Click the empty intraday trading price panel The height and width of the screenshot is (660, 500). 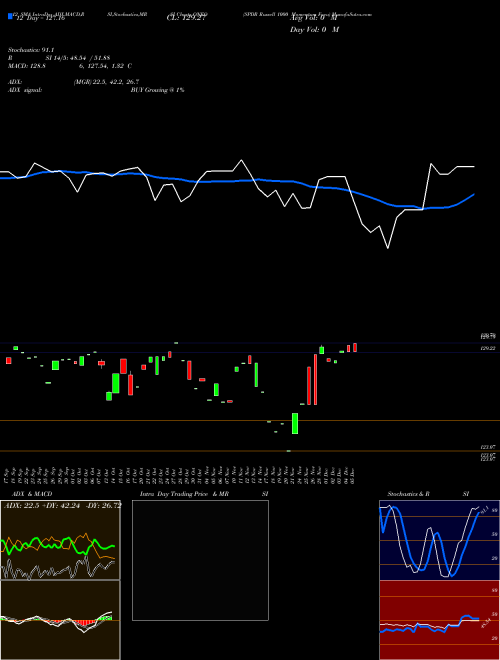(200, 560)
